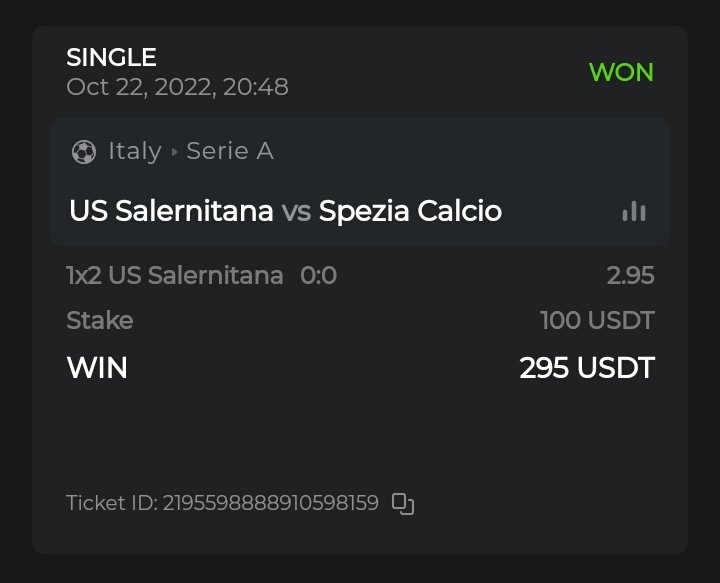Screen dimensions: 720x583
Task: Click the soccer ball sport icon
Action: 84,152
